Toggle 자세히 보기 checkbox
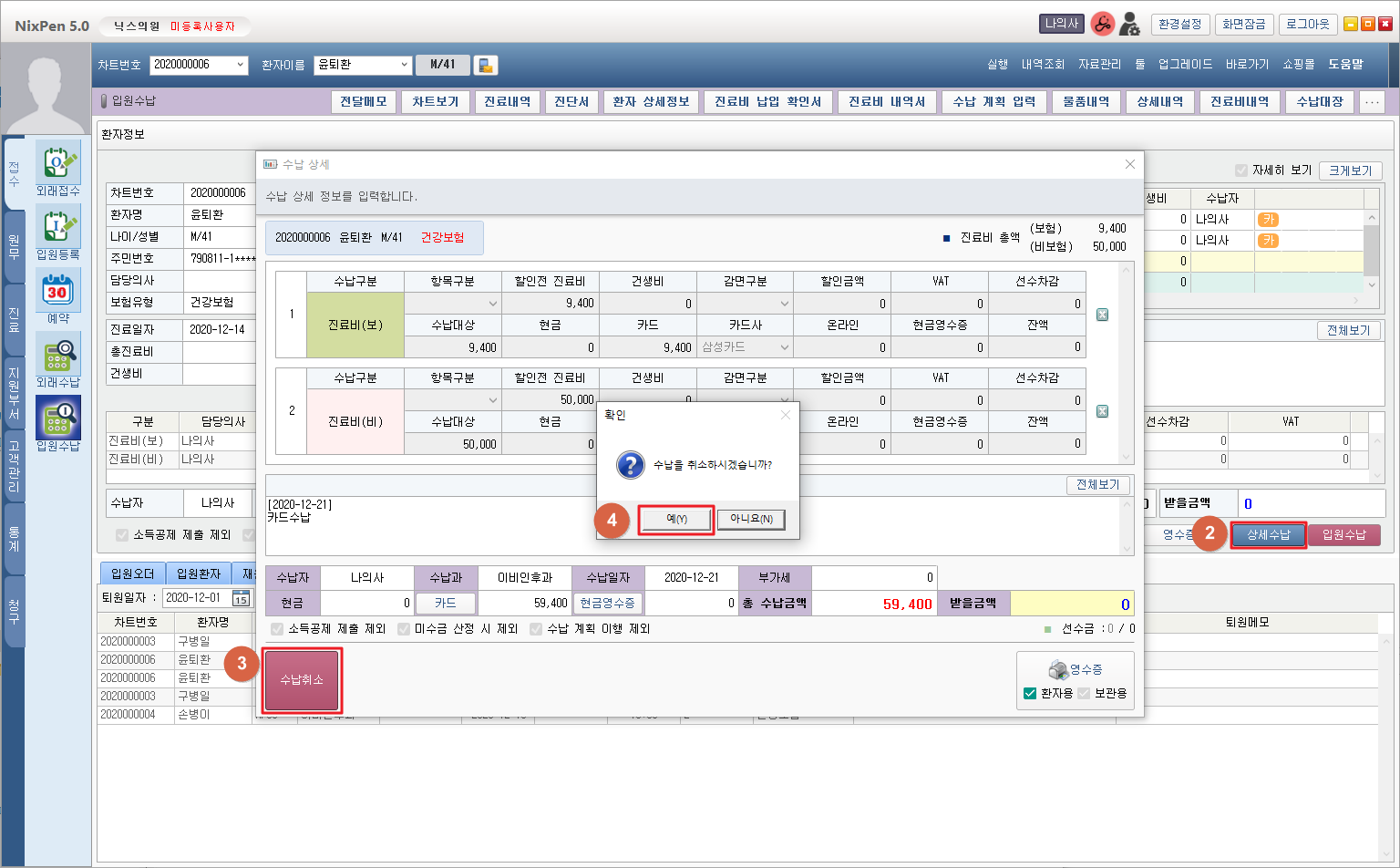Image resolution: width=1400 pixels, height=868 pixels. click(1240, 170)
